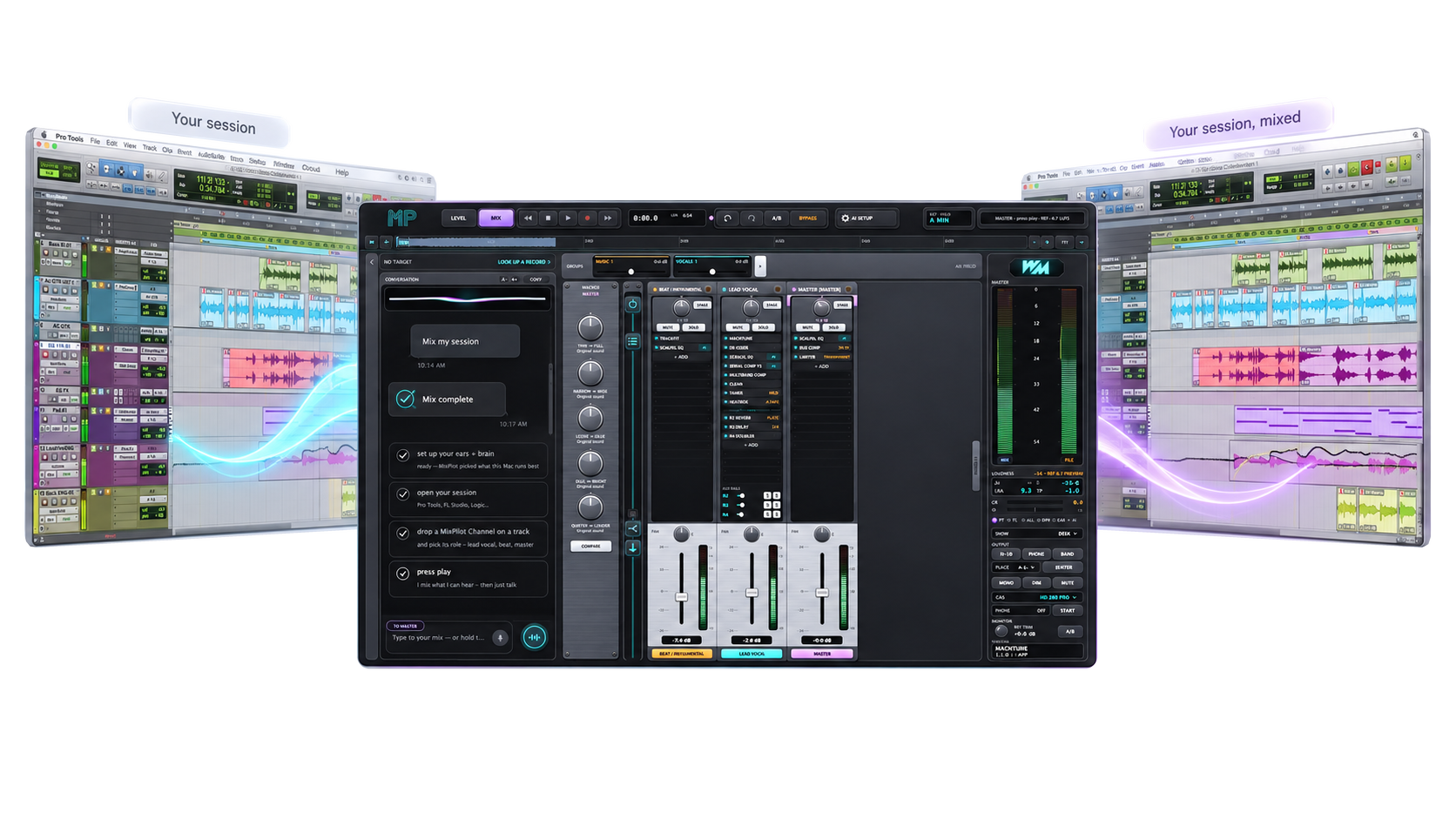Image resolution: width=1456 pixels, height=819 pixels.
Task: Click the stop transport button
Action: click(x=548, y=218)
